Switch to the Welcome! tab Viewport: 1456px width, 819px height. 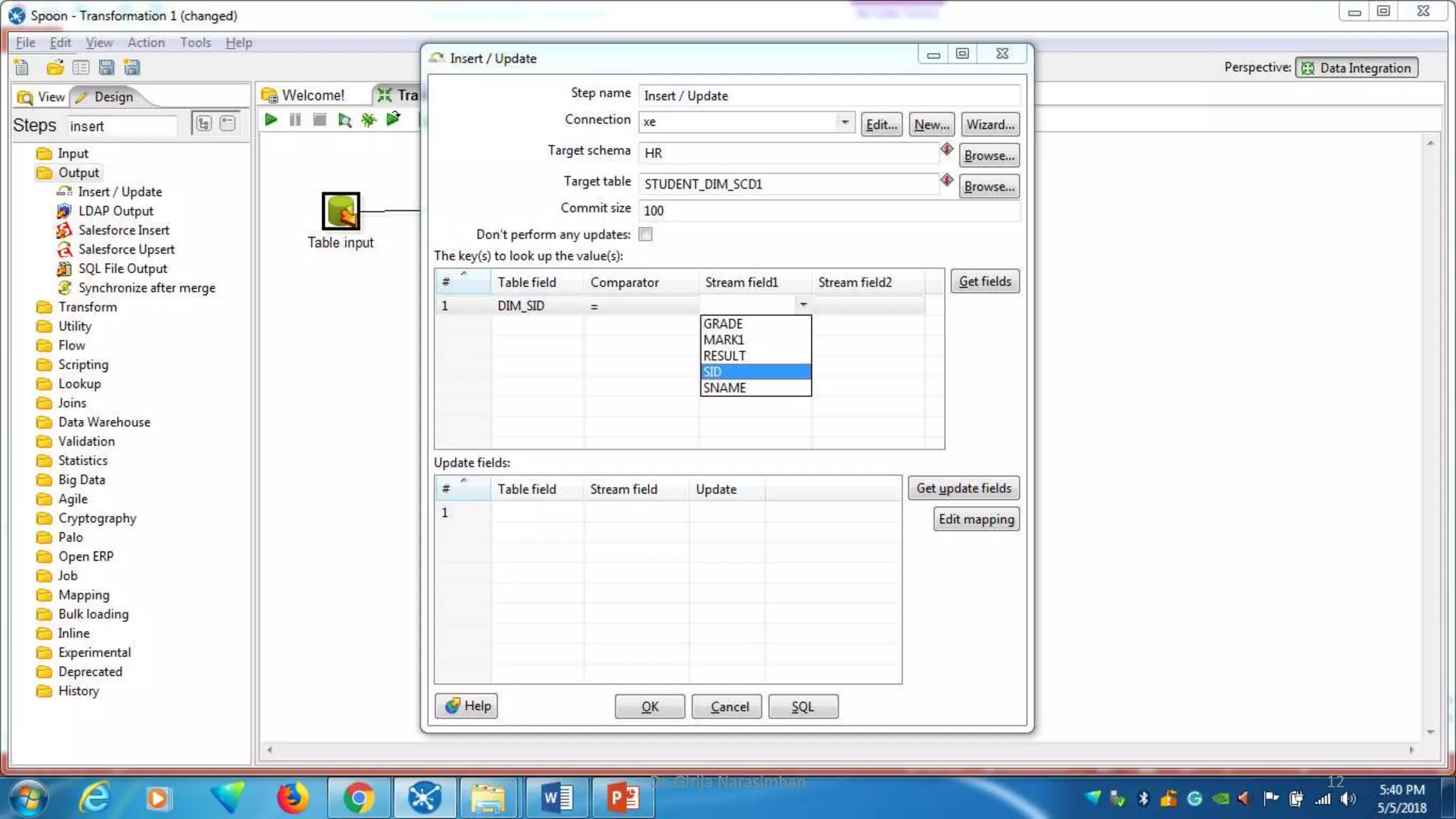pyautogui.click(x=313, y=95)
